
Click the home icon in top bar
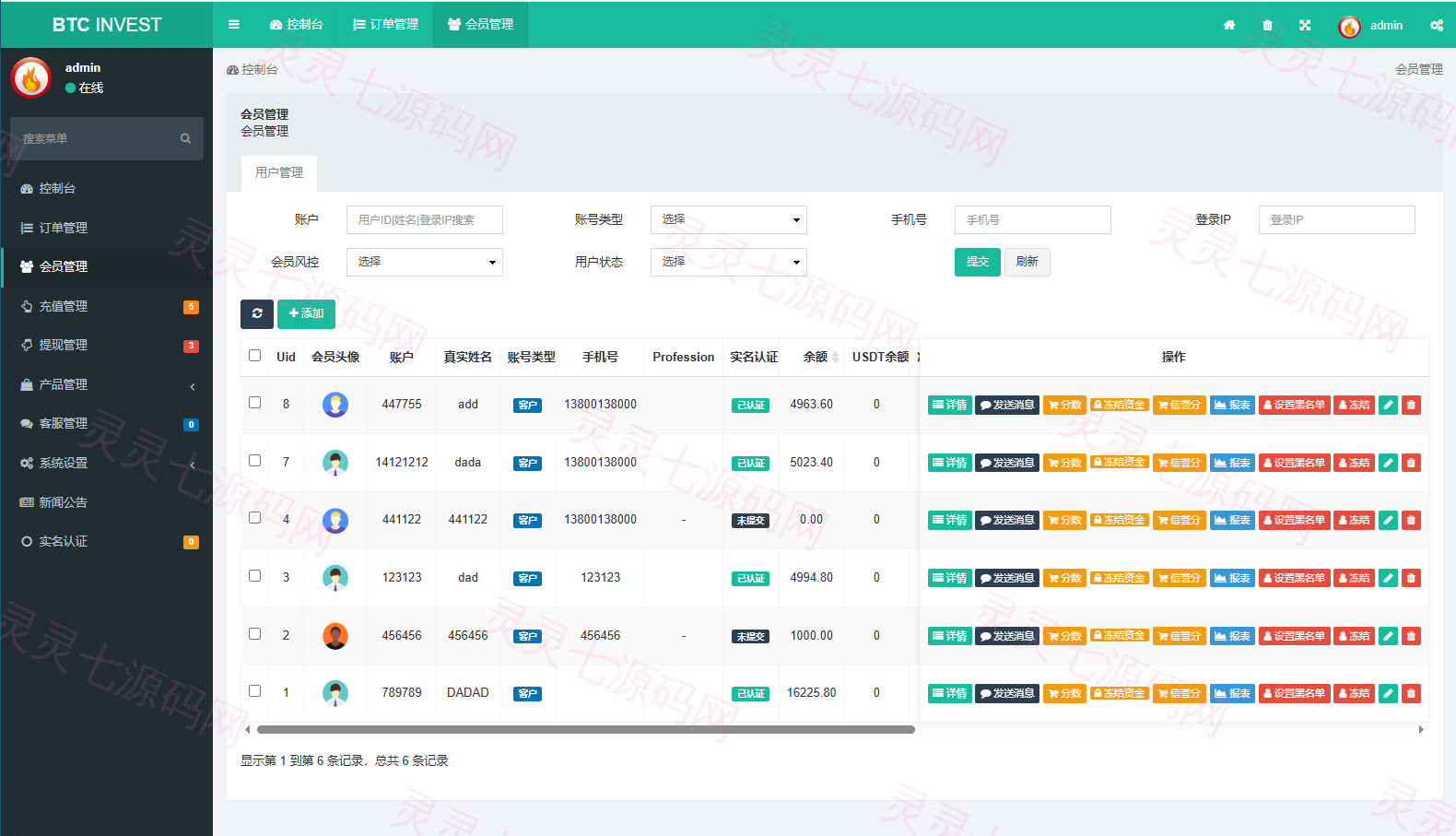(1229, 25)
